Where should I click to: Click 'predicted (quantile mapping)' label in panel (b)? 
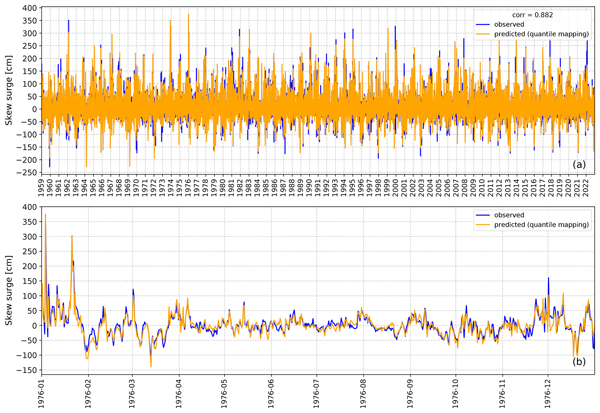pyautogui.click(x=541, y=225)
